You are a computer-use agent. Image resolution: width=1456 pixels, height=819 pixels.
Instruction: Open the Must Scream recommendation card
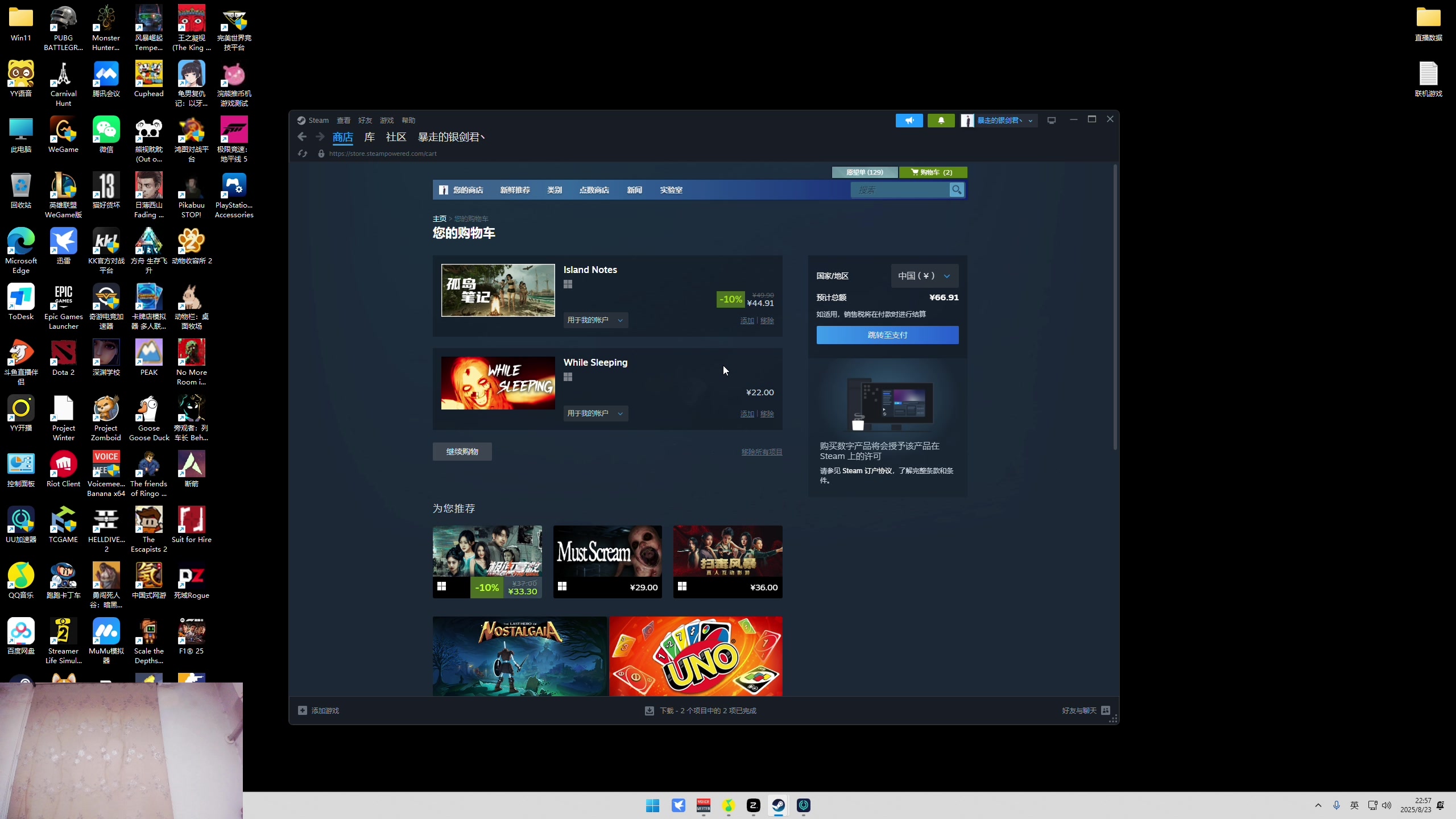pos(607,561)
